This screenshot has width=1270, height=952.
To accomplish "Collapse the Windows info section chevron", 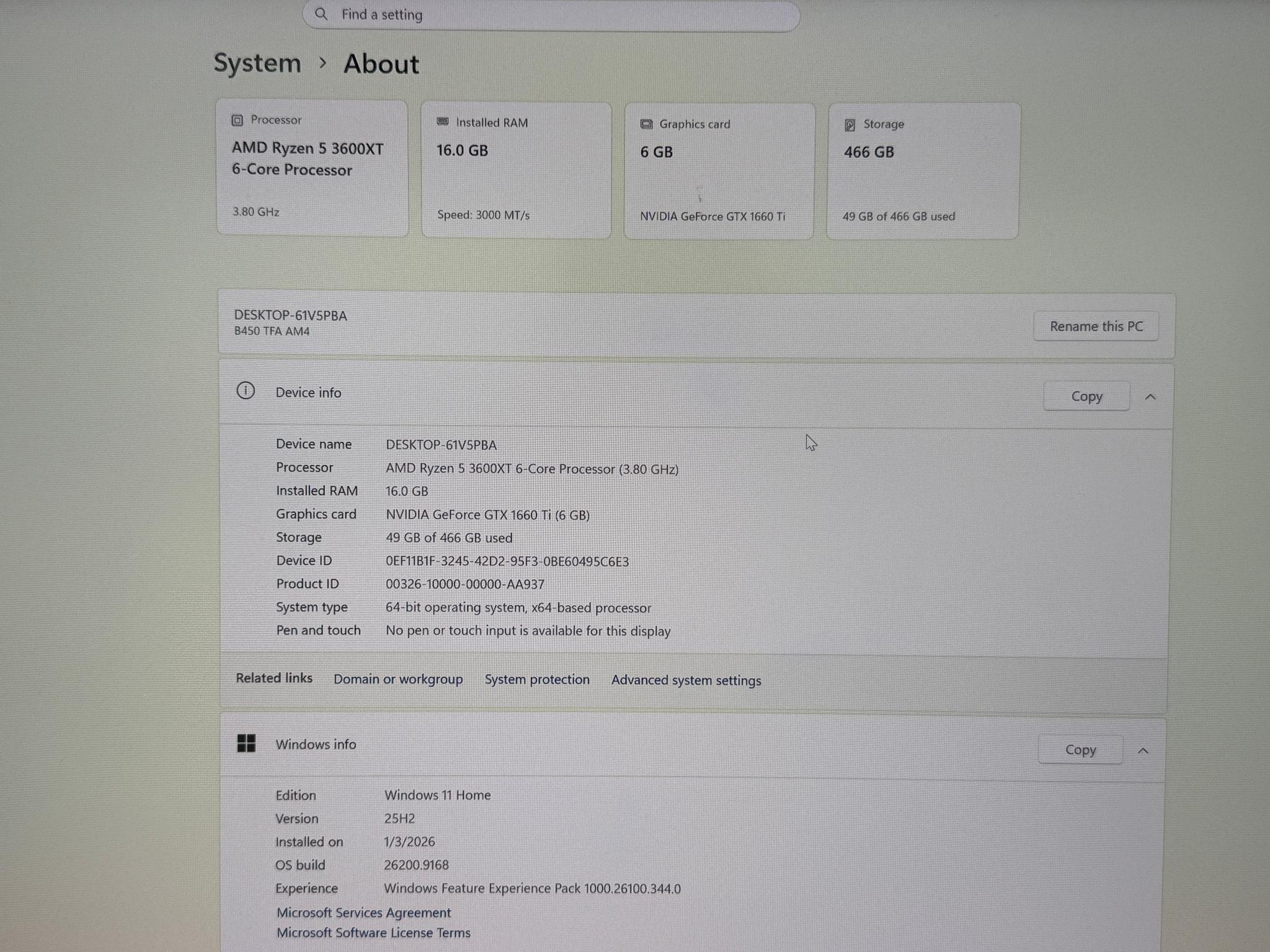I will pos(1143,751).
